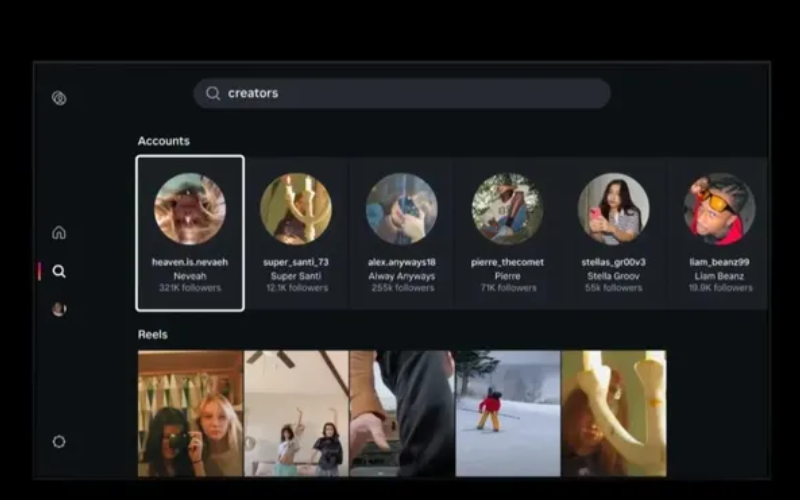Go to the Home icon in sidebar
This screenshot has height=500, width=800.
tap(59, 233)
